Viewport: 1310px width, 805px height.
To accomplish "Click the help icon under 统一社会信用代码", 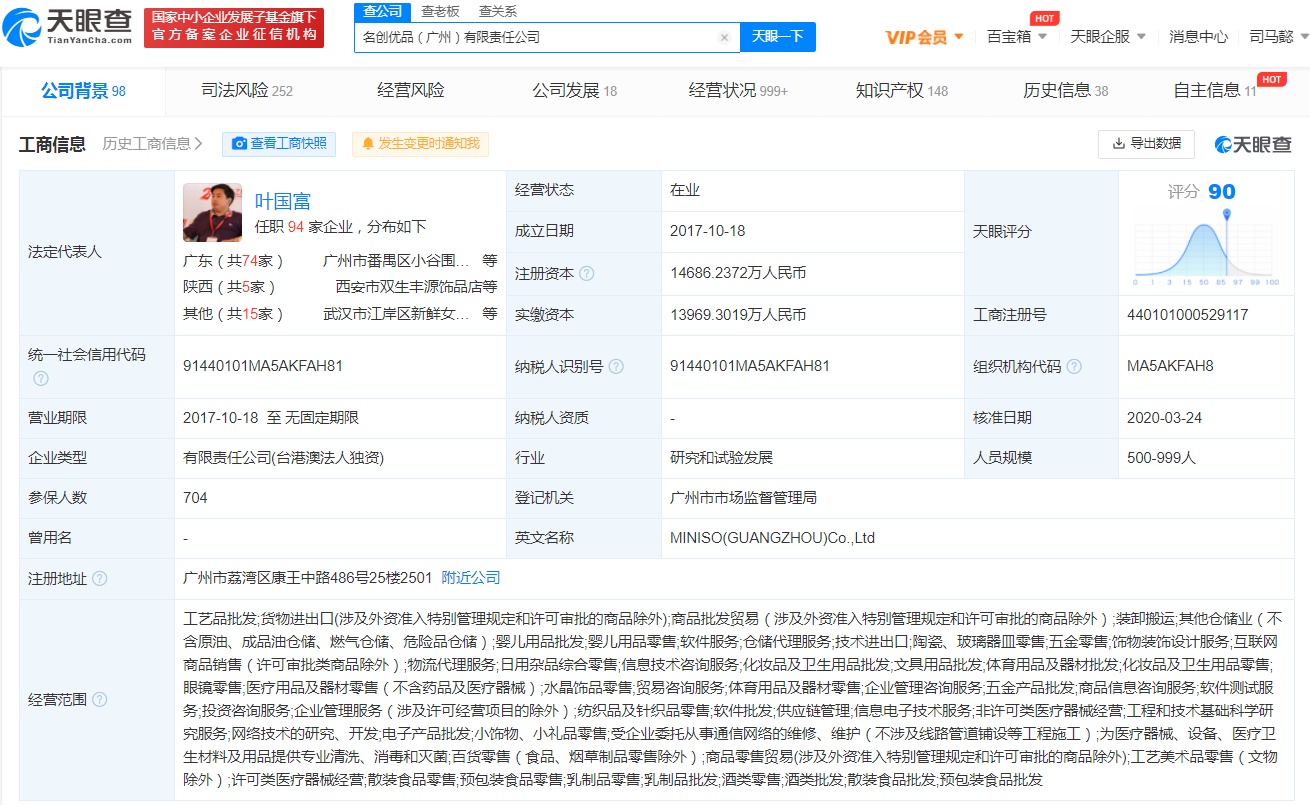I will pos(41,378).
